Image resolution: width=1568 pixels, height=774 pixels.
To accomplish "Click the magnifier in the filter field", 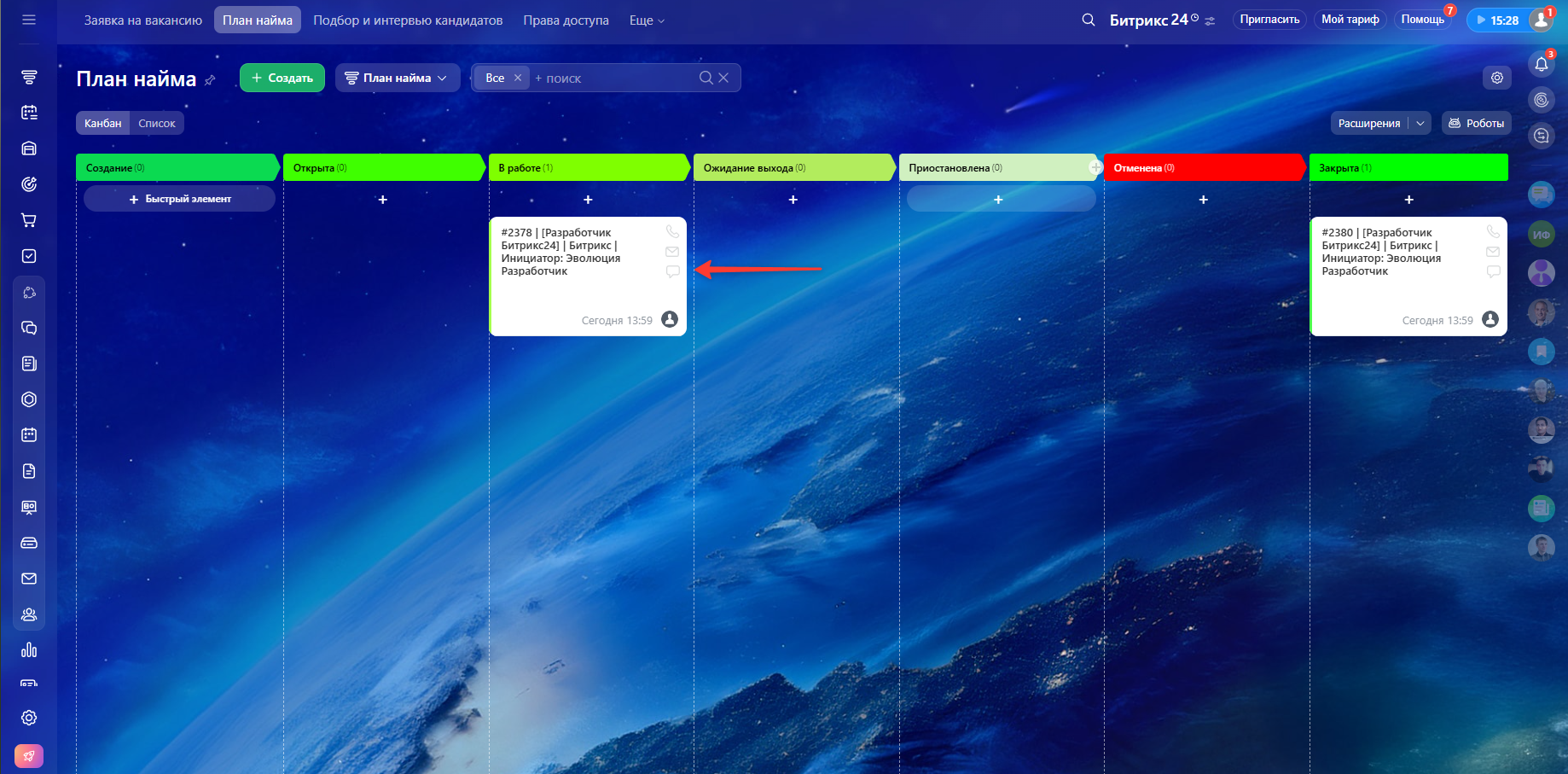I will [706, 78].
